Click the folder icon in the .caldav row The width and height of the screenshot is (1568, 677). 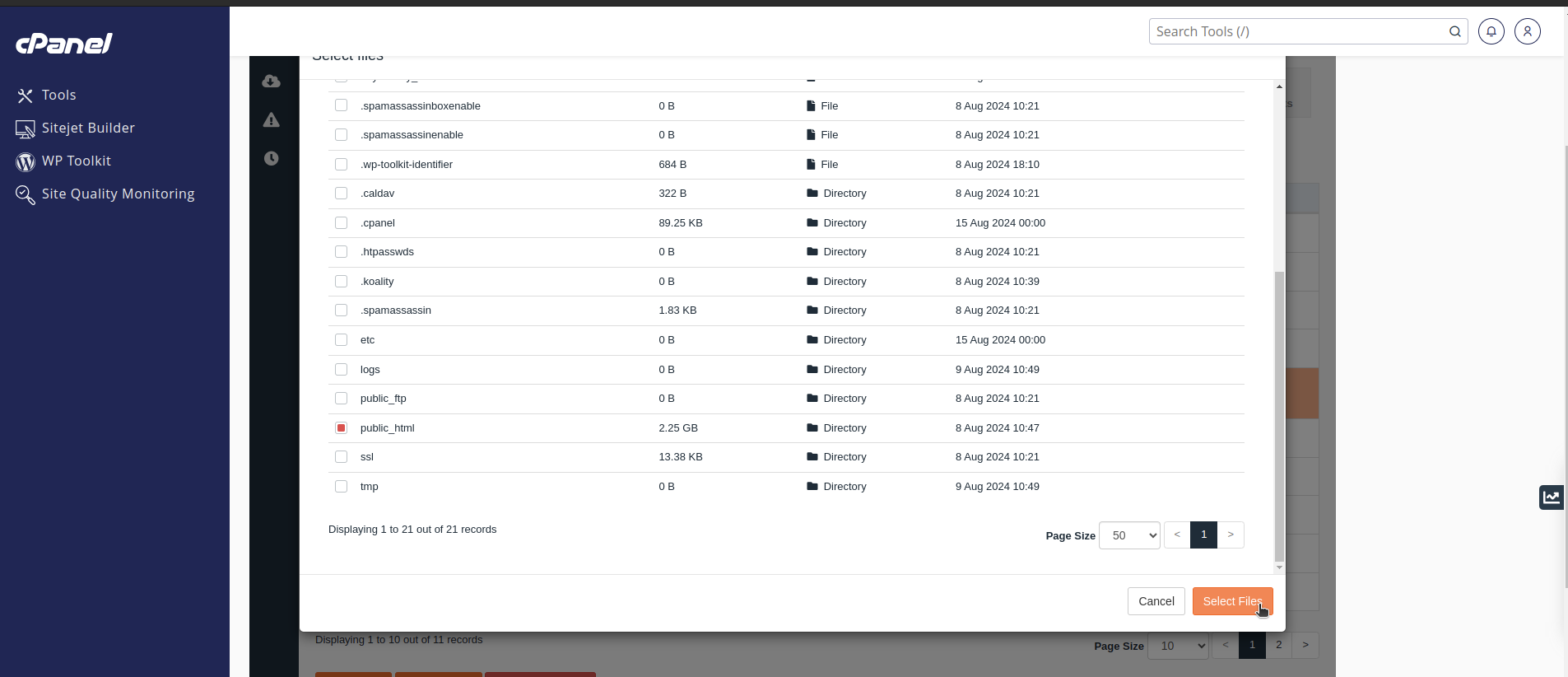pos(812,193)
